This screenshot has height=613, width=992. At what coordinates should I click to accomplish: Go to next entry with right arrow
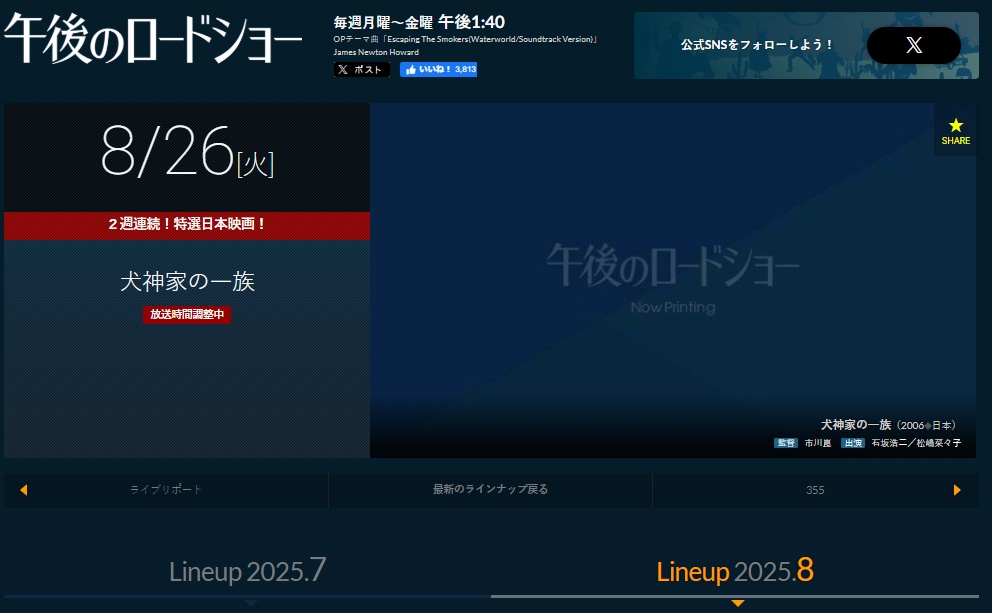coord(957,490)
